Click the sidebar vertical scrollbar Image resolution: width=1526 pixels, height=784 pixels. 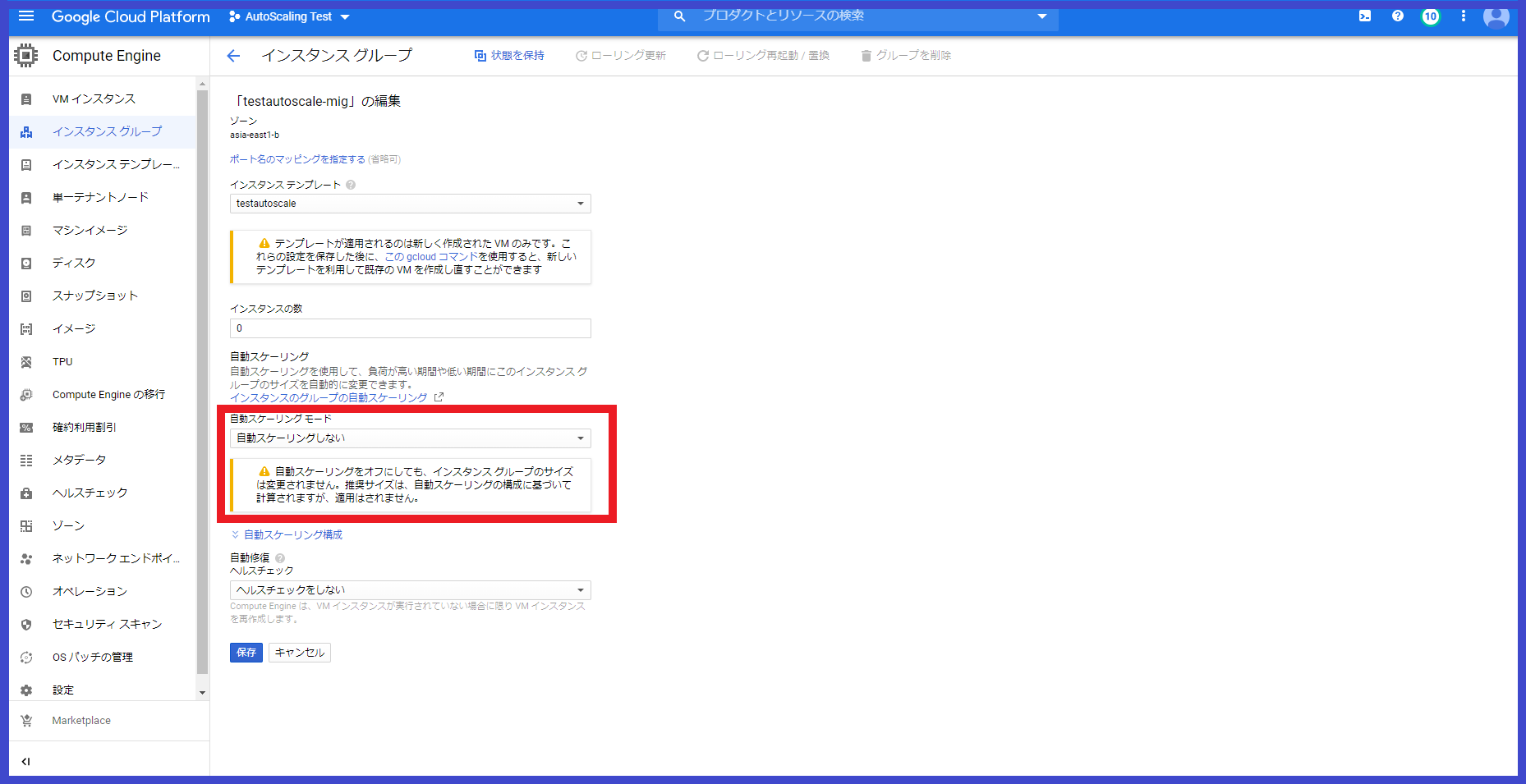click(x=203, y=382)
